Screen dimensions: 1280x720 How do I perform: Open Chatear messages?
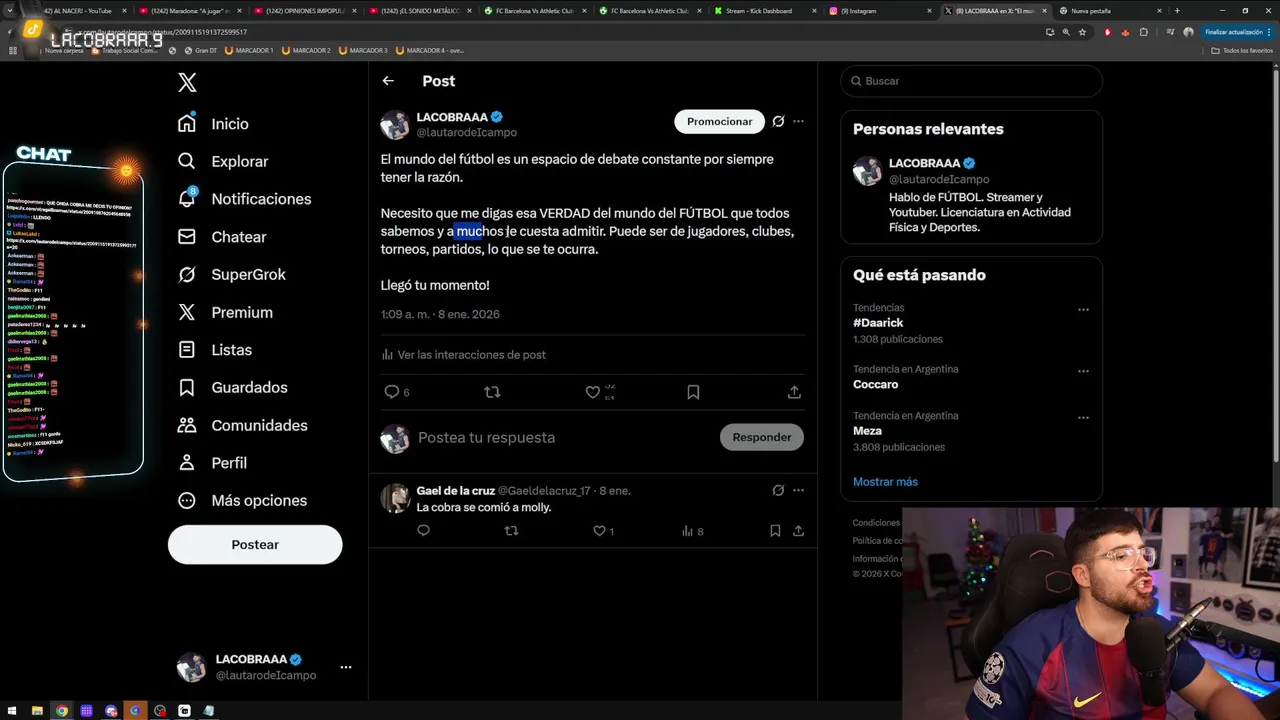[221, 237]
